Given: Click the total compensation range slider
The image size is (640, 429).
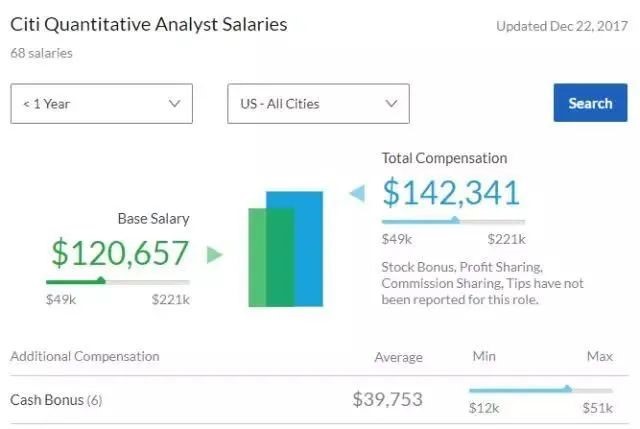Looking at the screenshot, I should [x=453, y=221].
